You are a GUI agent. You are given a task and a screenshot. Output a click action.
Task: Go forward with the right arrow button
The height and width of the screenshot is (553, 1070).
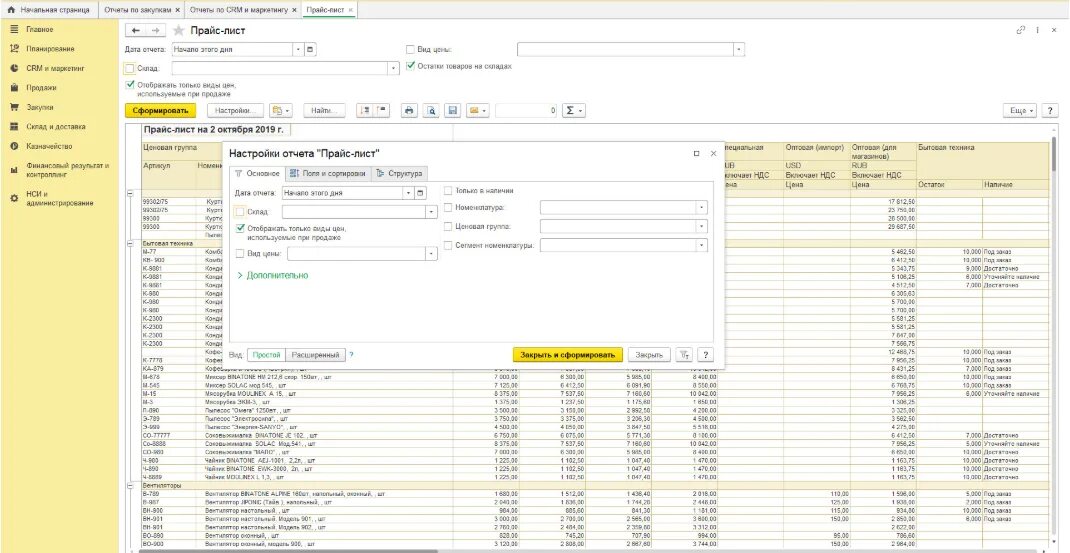click(x=155, y=31)
